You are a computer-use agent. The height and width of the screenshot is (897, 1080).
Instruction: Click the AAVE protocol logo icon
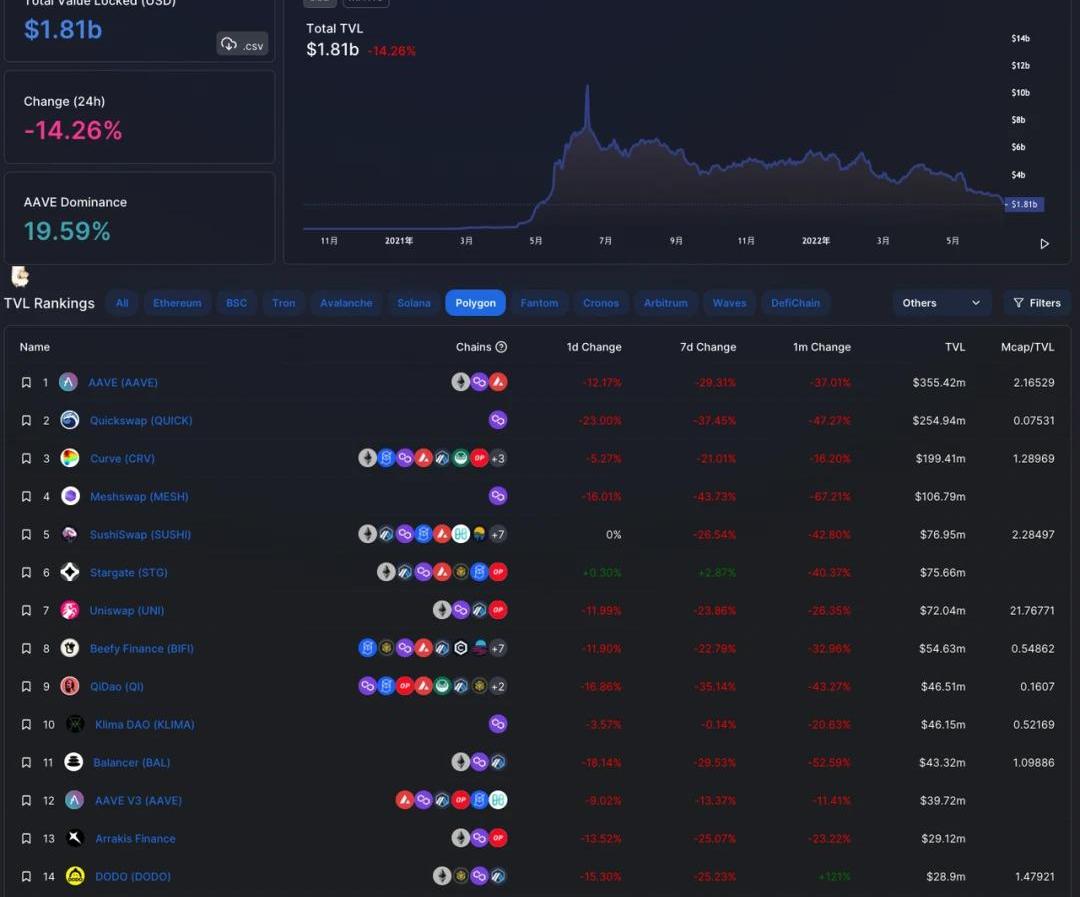[68, 382]
